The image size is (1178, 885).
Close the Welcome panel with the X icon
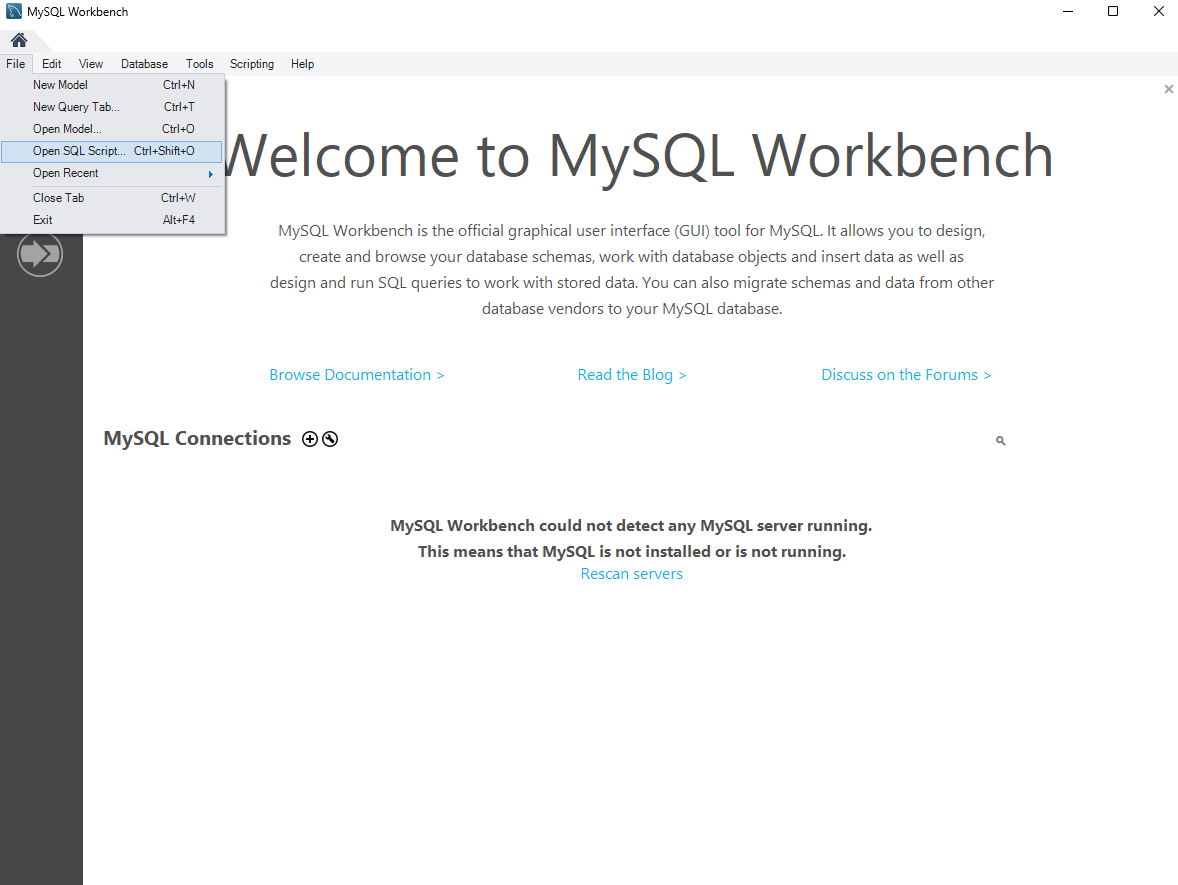[1168, 89]
